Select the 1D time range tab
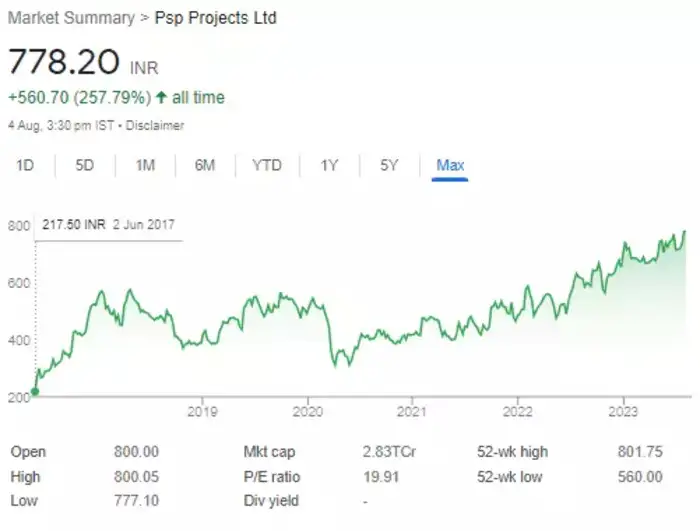The height and width of the screenshot is (531, 700). pyautogui.click(x=25, y=166)
